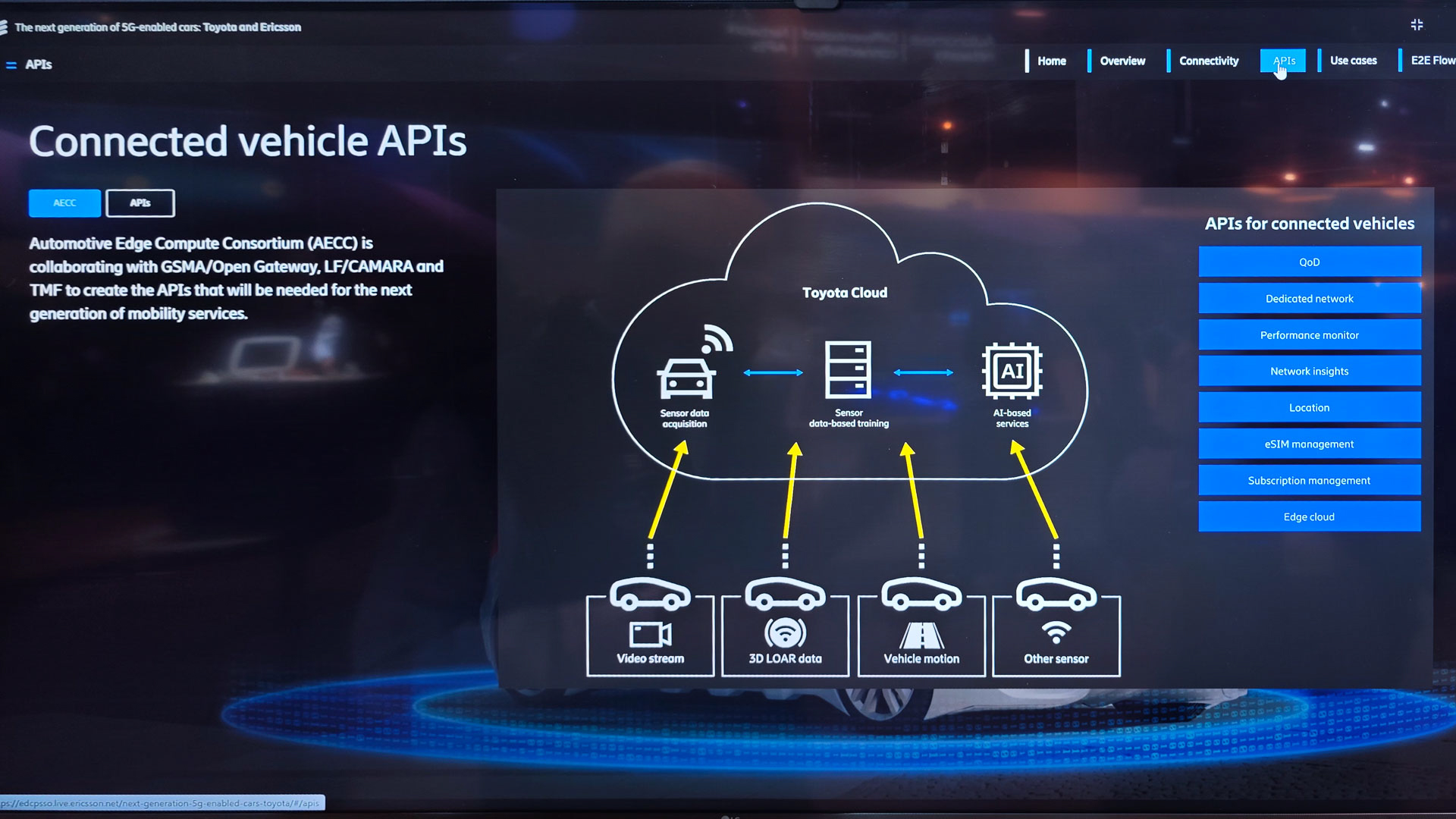The height and width of the screenshot is (819, 1456).
Task: Toggle the AECC view button
Action: pos(64,203)
